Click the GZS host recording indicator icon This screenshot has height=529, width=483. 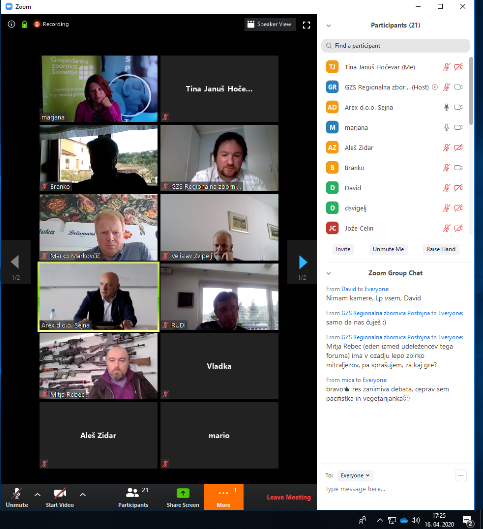pos(435,87)
